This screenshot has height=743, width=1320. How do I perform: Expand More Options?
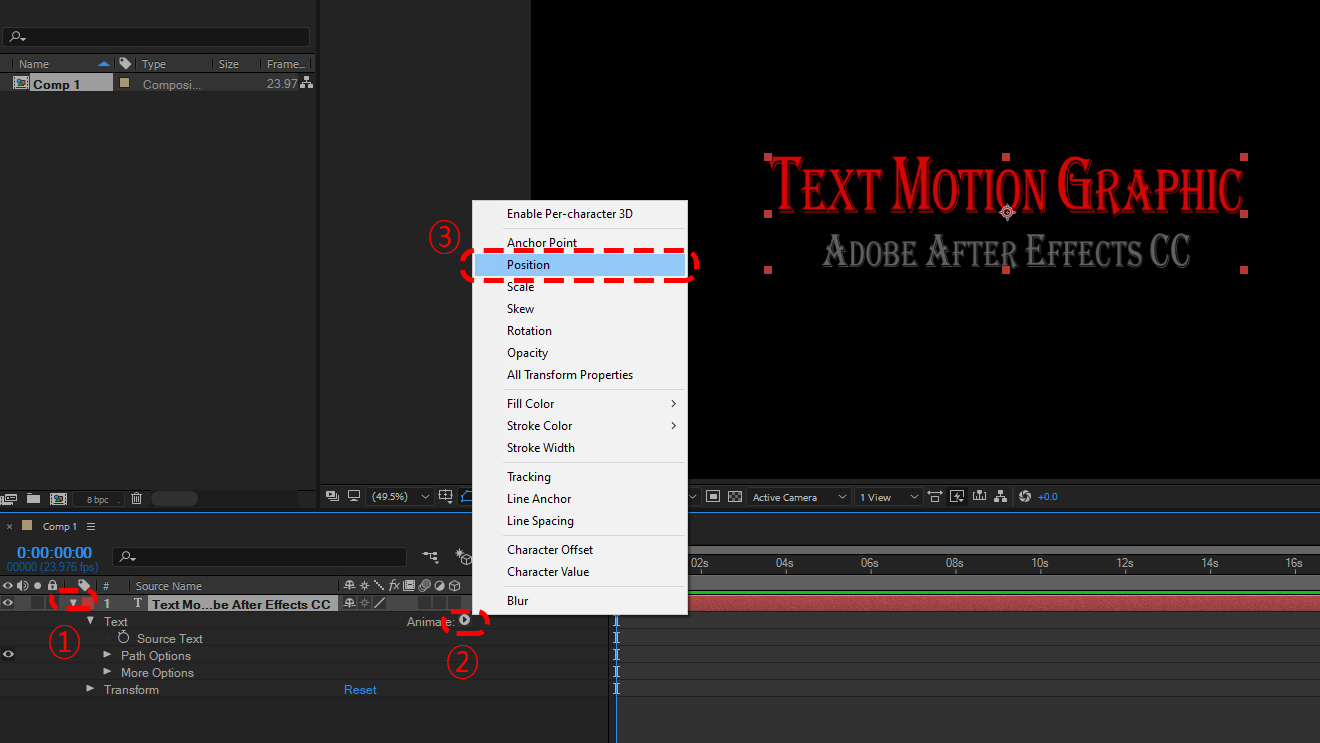pyautogui.click(x=107, y=672)
